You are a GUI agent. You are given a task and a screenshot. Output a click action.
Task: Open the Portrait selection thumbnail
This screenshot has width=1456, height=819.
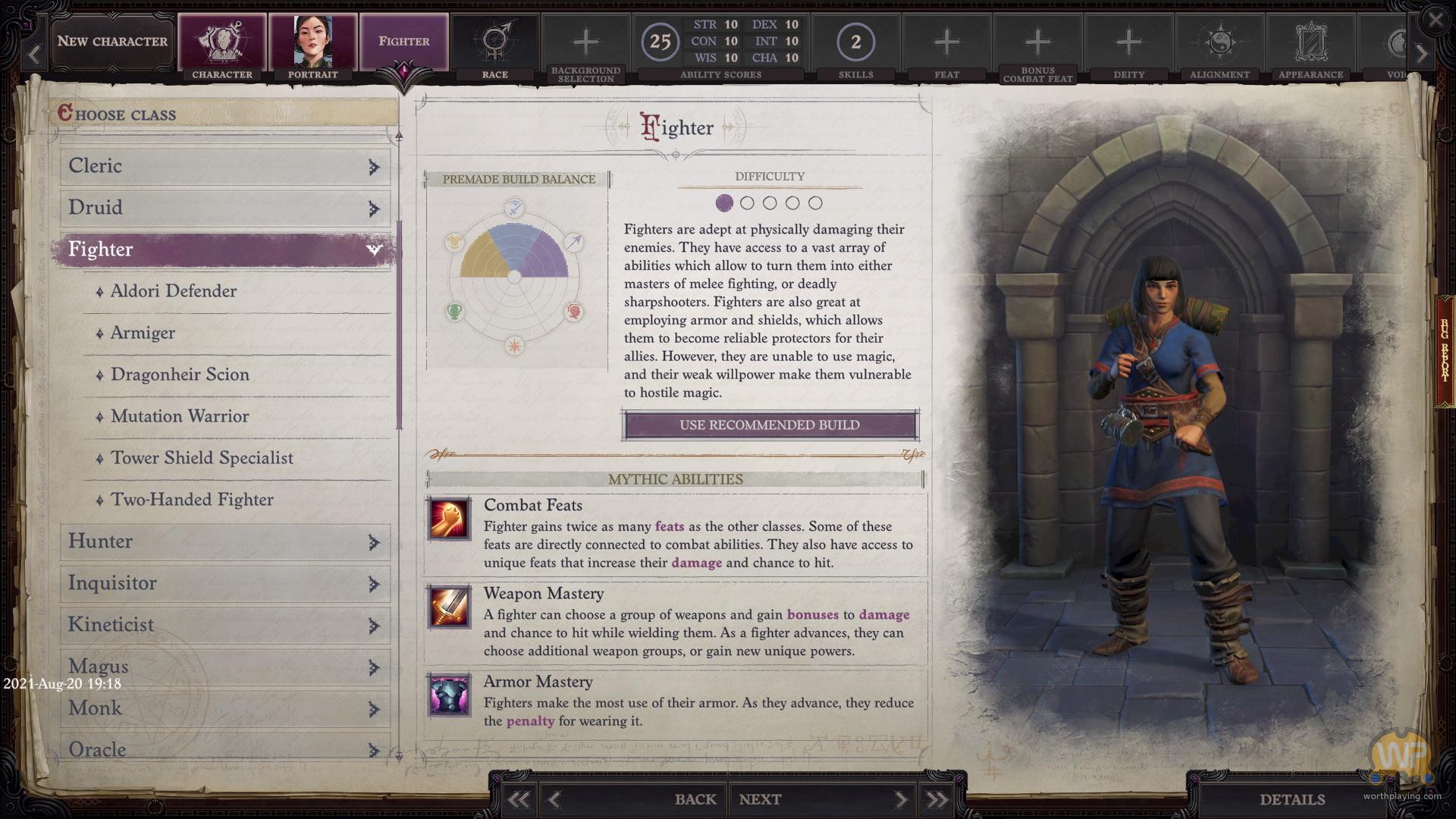point(312,42)
